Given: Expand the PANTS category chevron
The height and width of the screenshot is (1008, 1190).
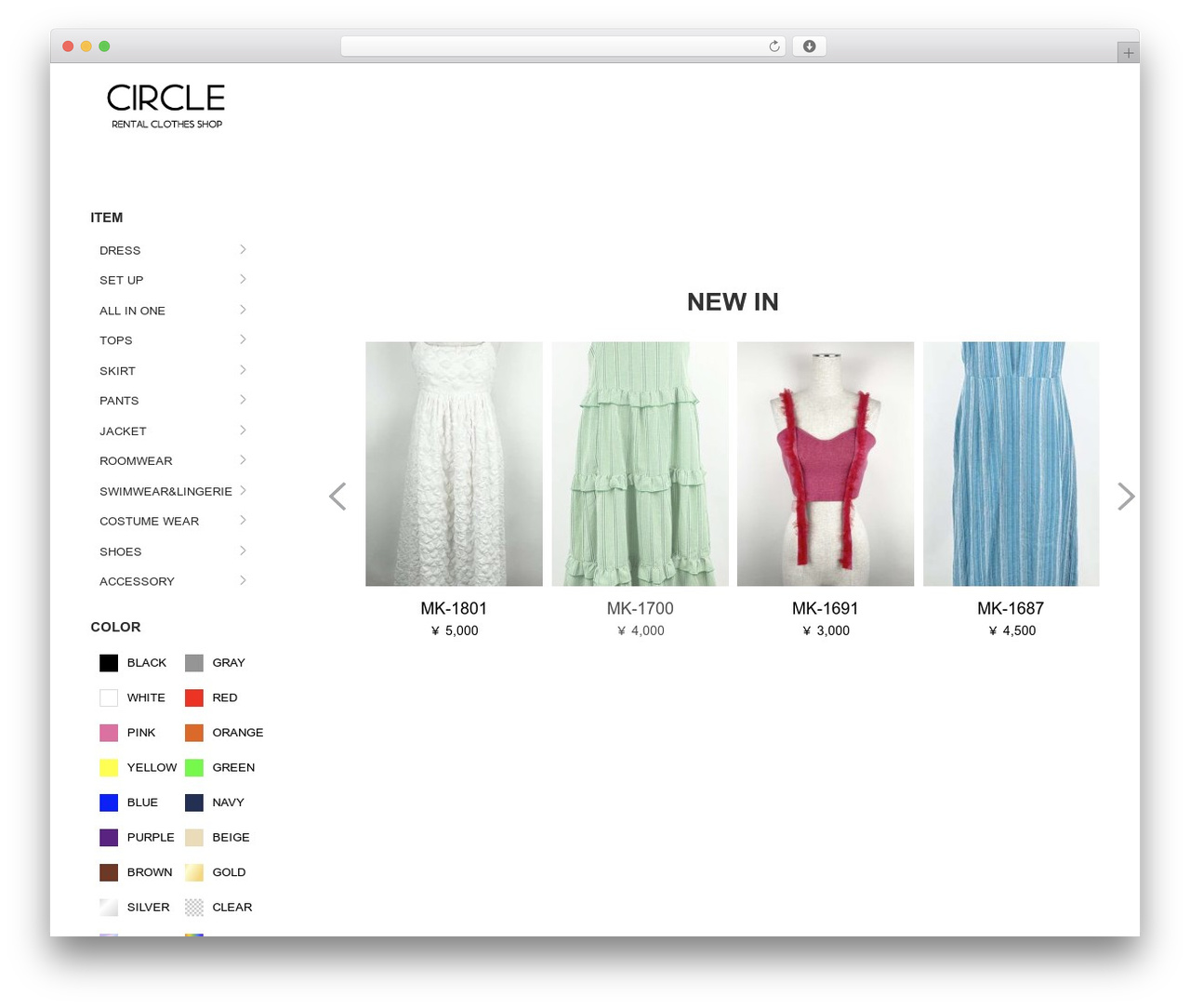Looking at the screenshot, I should pyautogui.click(x=243, y=400).
